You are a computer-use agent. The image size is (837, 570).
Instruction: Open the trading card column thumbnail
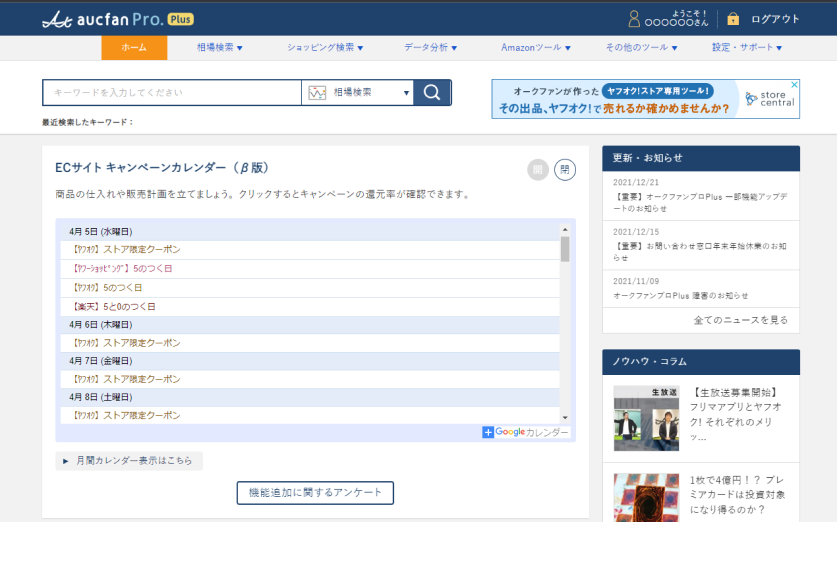click(646, 497)
